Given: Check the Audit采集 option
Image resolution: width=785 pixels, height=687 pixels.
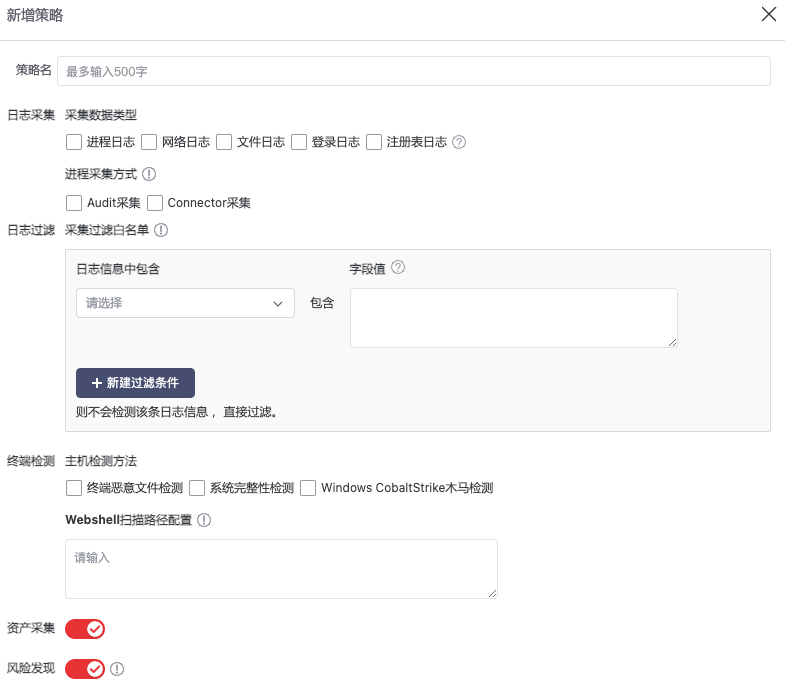Looking at the screenshot, I should pyautogui.click(x=74, y=203).
